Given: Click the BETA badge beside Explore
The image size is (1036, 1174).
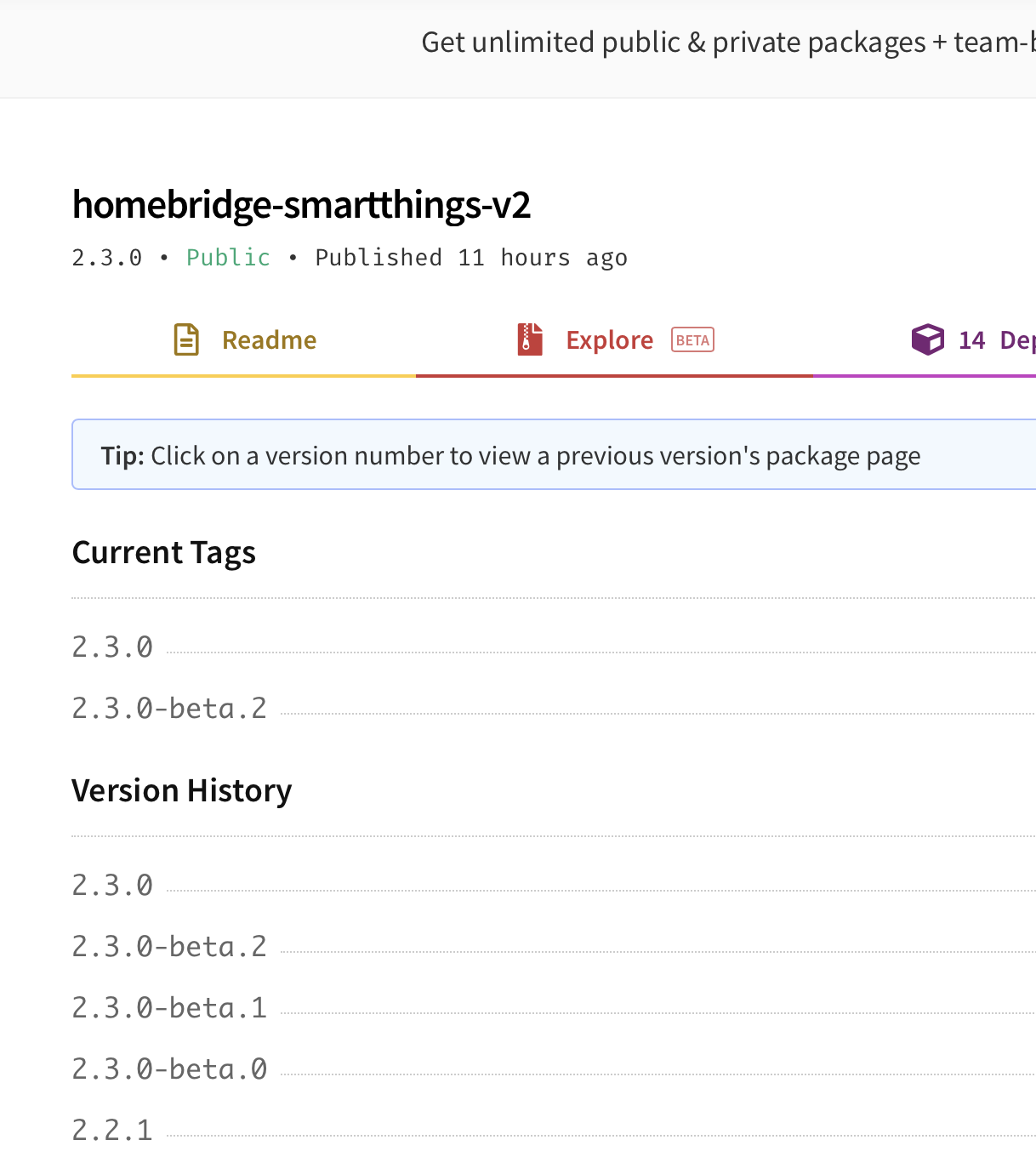Looking at the screenshot, I should (x=692, y=339).
